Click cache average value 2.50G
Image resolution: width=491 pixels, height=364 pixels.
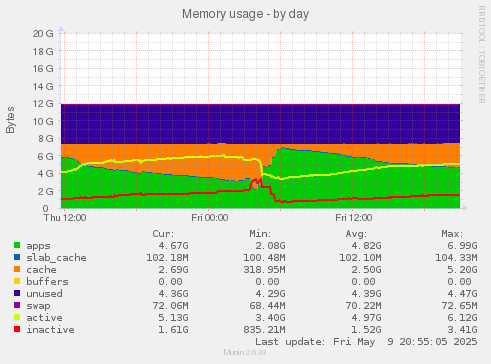[366, 270]
